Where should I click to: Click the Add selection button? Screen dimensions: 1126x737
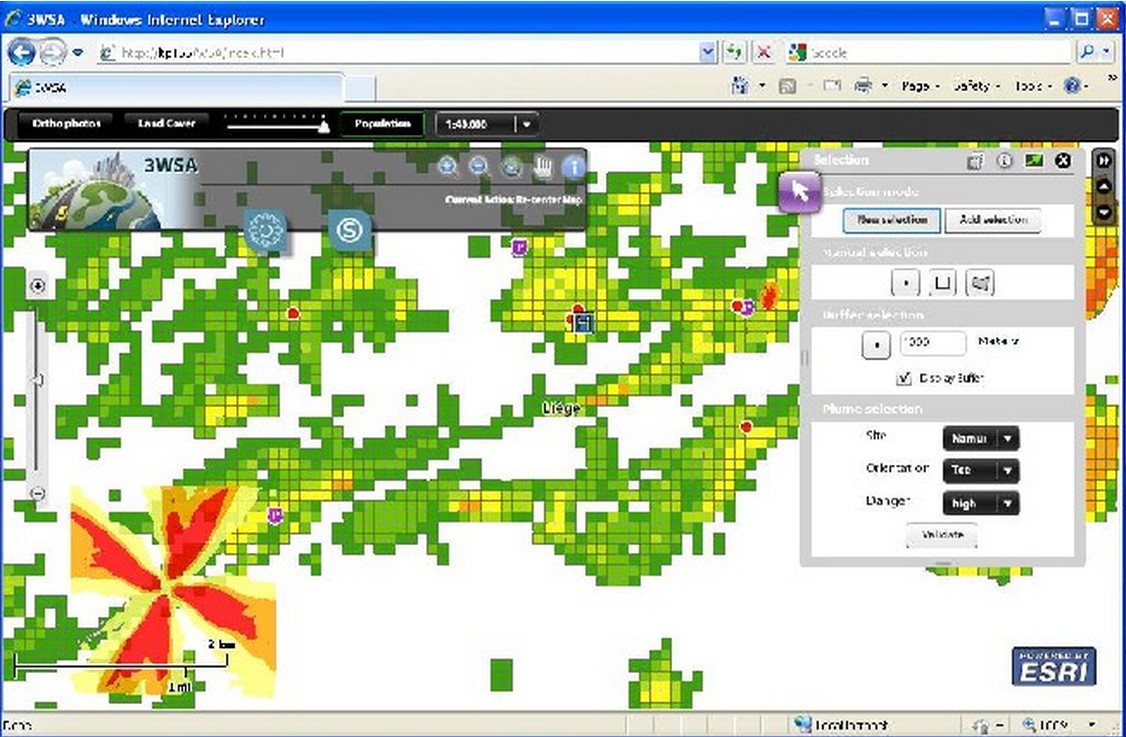point(992,220)
